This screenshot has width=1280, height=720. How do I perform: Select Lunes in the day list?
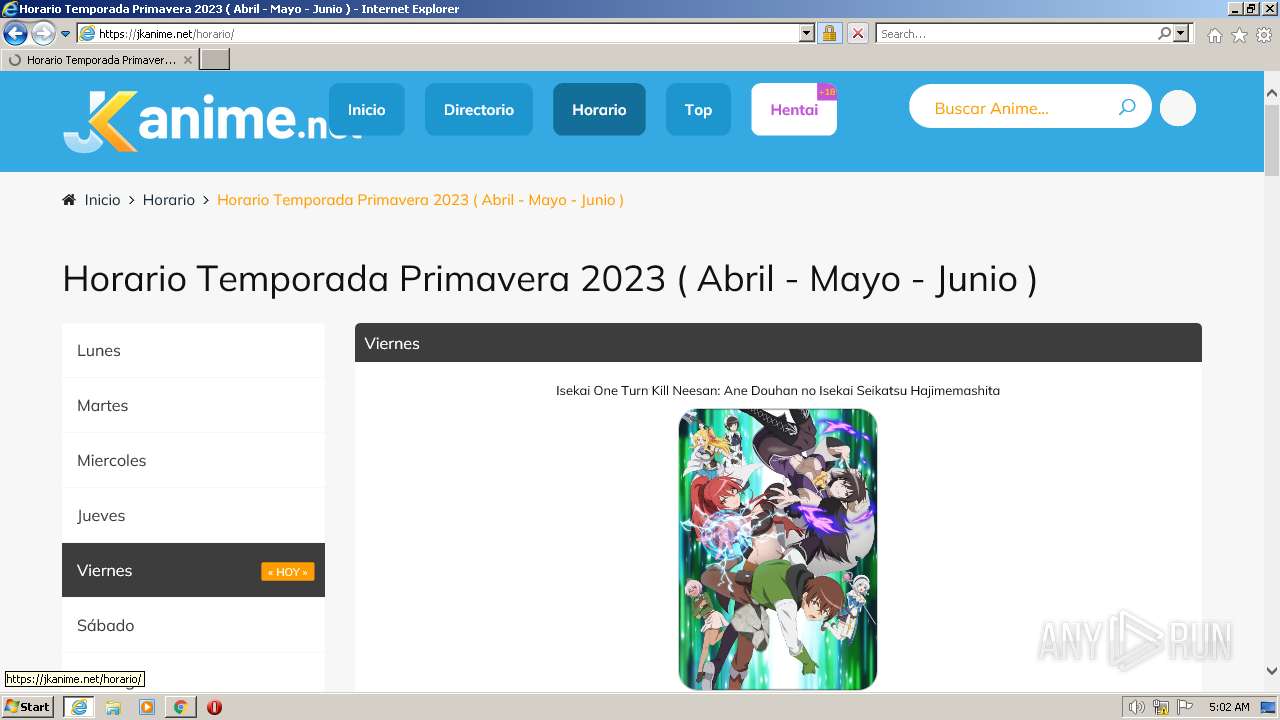click(x=193, y=350)
